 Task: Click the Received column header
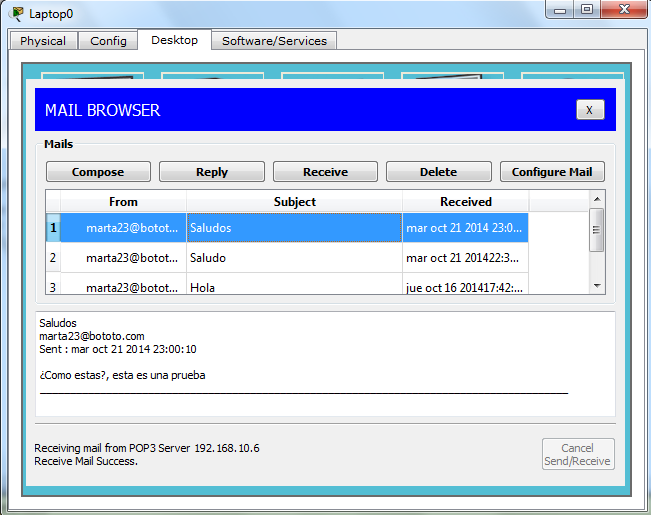[x=465, y=202]
